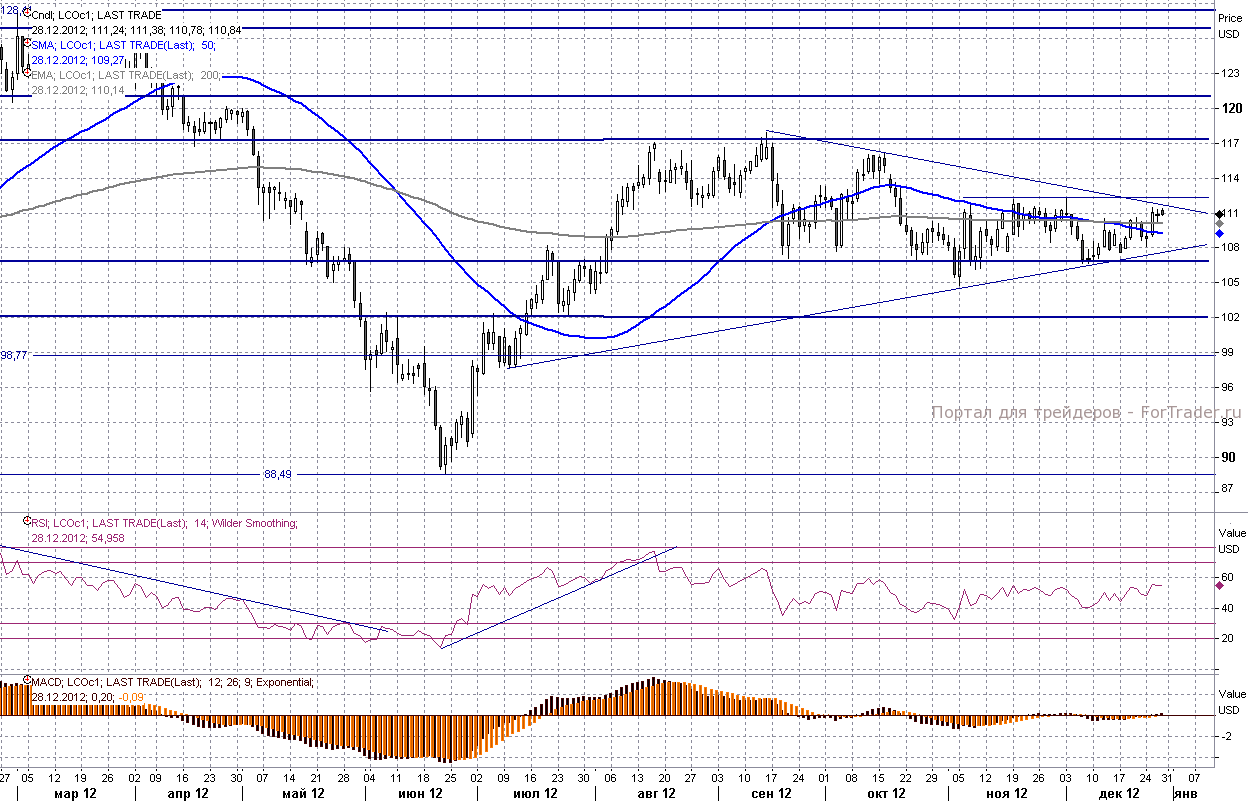Click the Price USD axis header
The height and width of the screenshot is (804, 1248).
(1229, 25)
